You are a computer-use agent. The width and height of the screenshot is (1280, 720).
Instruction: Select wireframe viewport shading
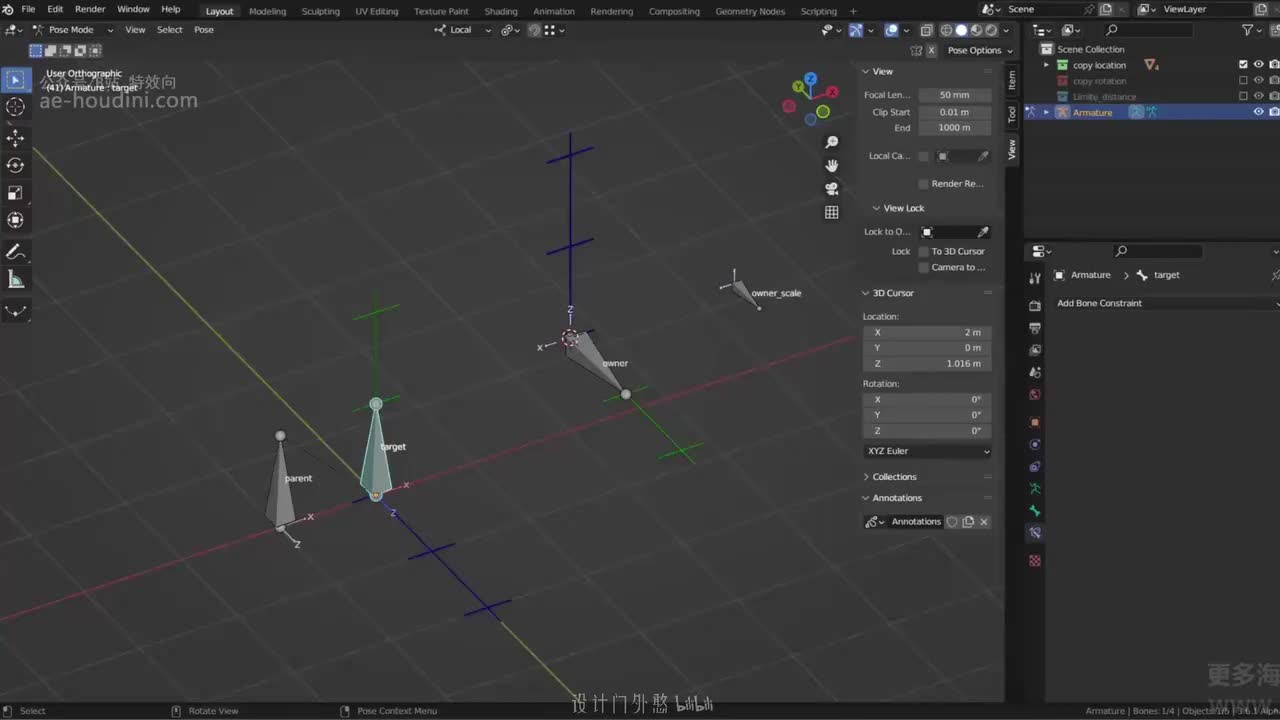point(946,30)
